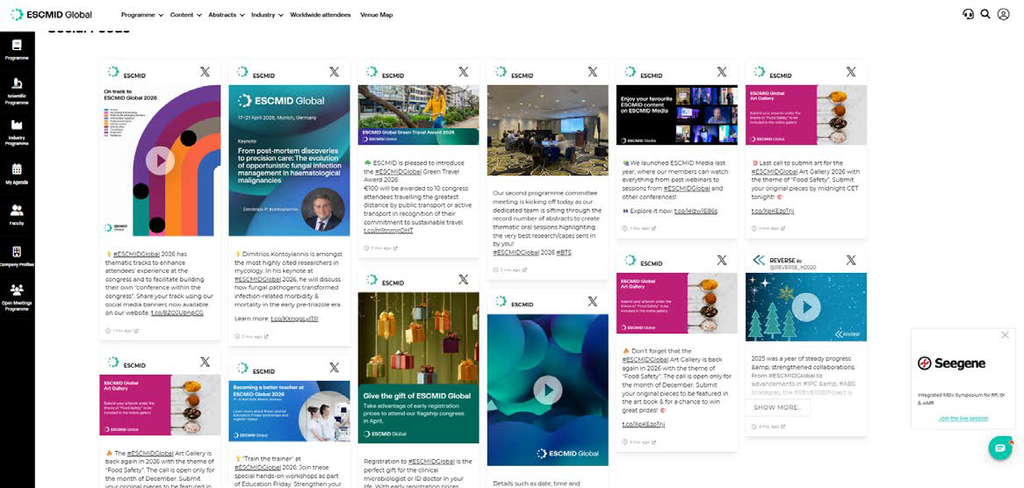Open Company Profiles sidebar icon

click(17, 252)
